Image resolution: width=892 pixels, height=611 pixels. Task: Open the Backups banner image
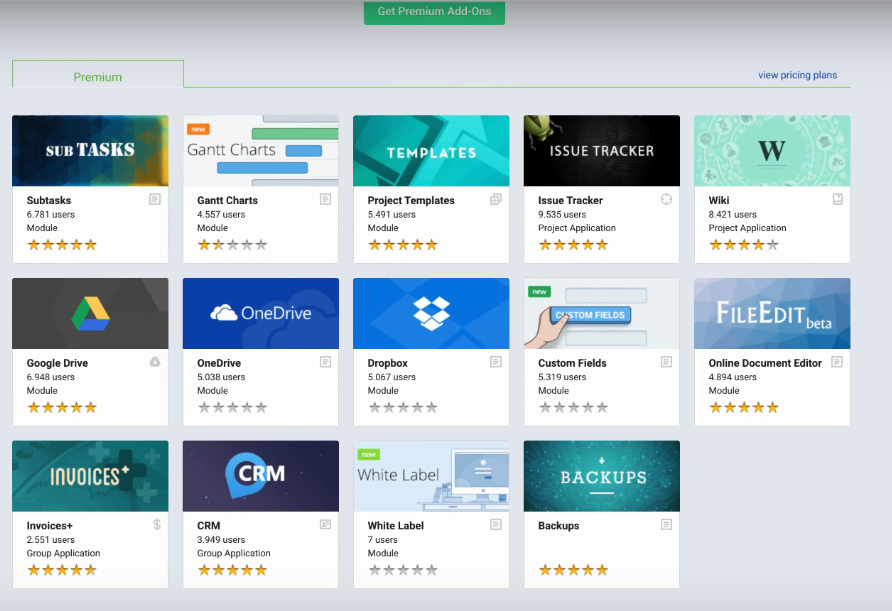(602, 476)
